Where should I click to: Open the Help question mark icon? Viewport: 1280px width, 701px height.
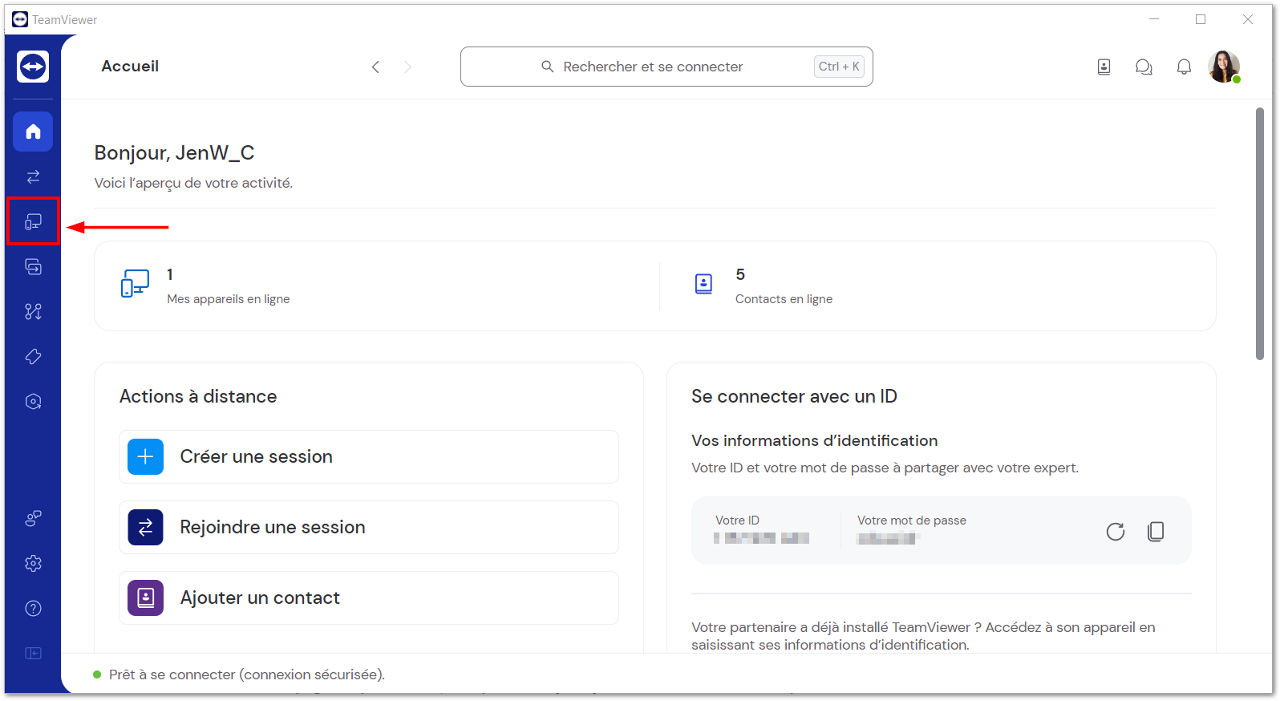pos(33,608)
